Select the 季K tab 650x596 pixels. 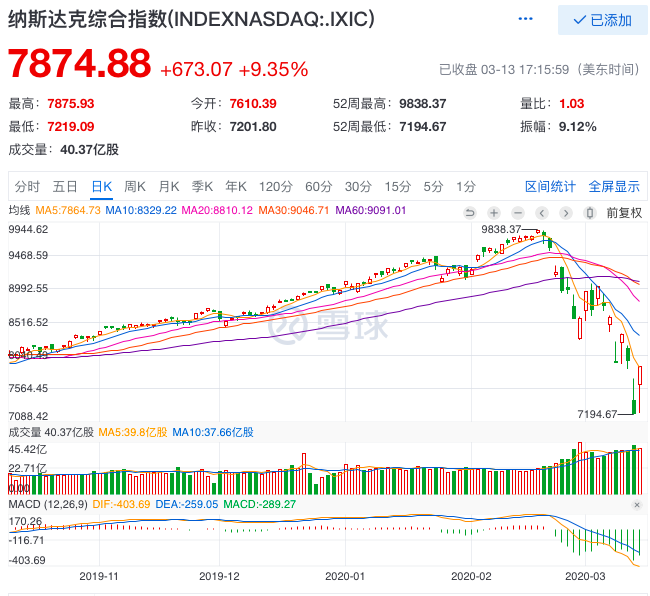pos(202,187)
